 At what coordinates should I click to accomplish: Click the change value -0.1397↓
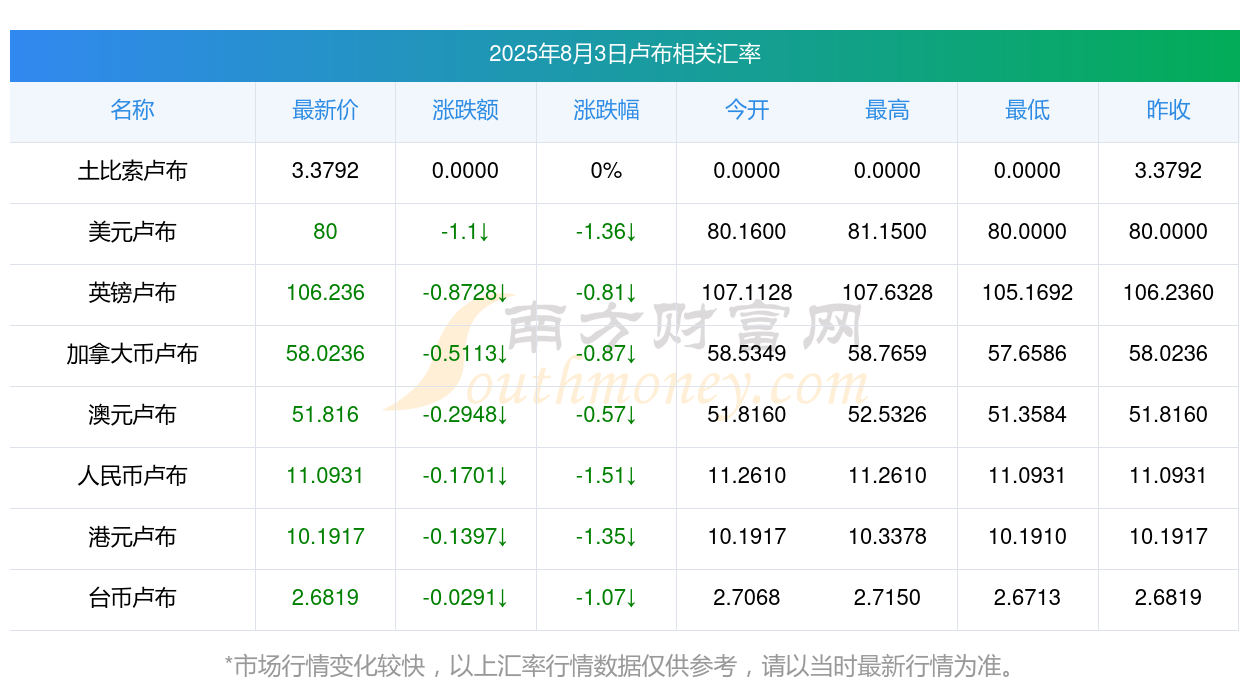(x=466, y=537)
